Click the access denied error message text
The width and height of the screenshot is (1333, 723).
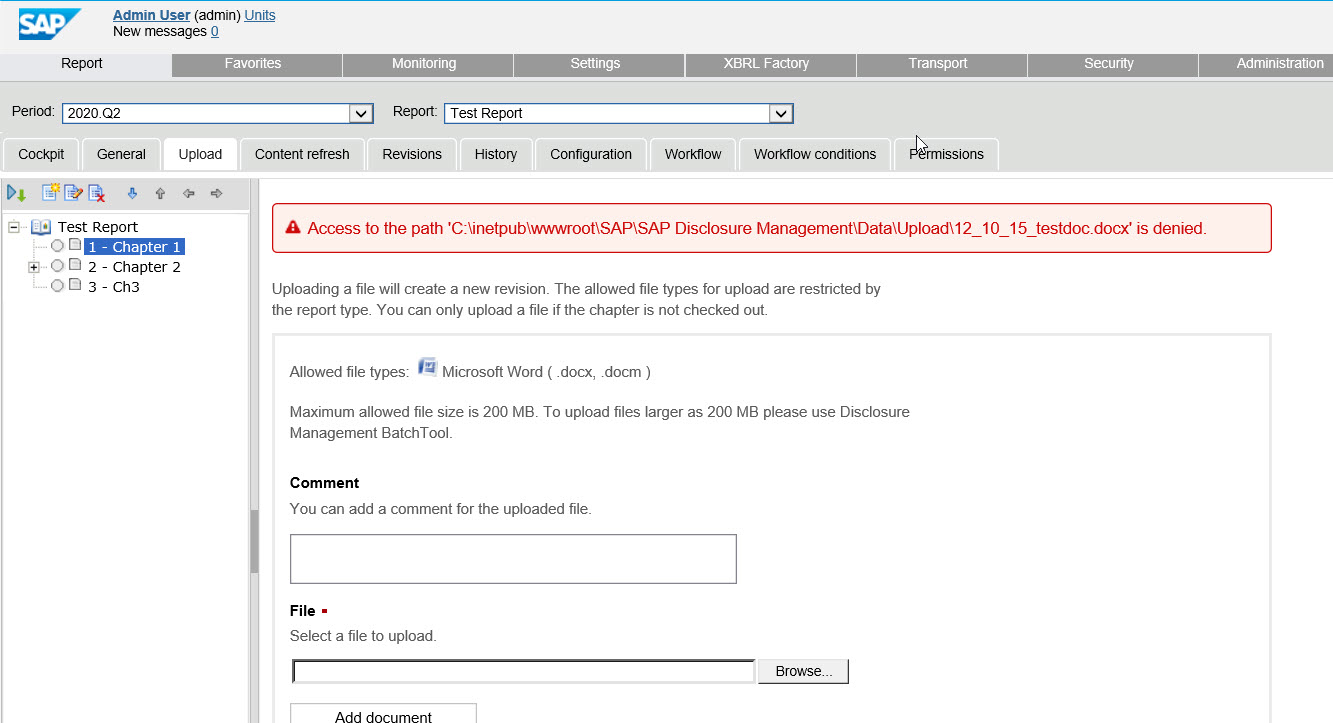click(x=757, y=228)
